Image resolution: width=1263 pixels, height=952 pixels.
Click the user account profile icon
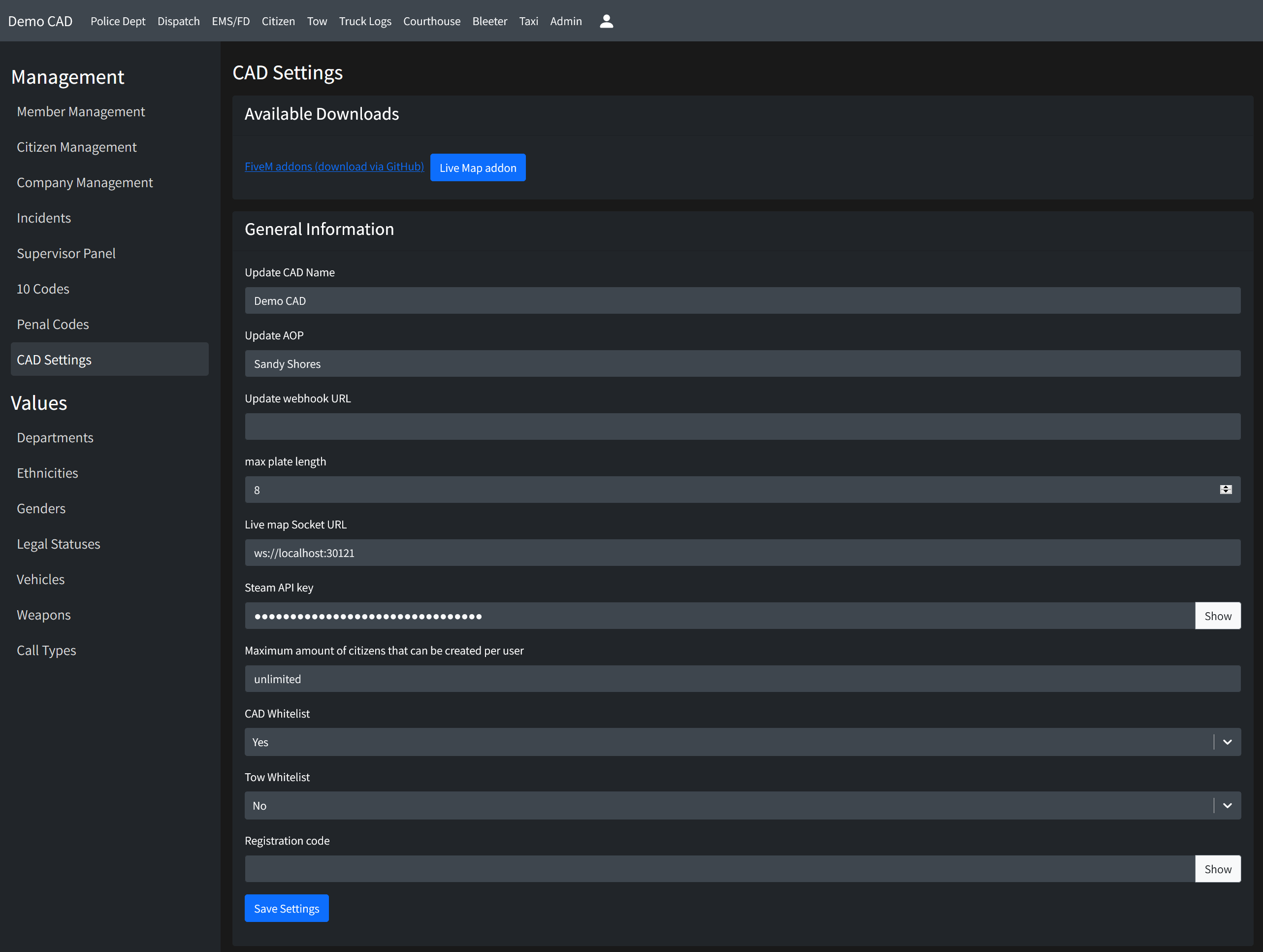(606, 21)
